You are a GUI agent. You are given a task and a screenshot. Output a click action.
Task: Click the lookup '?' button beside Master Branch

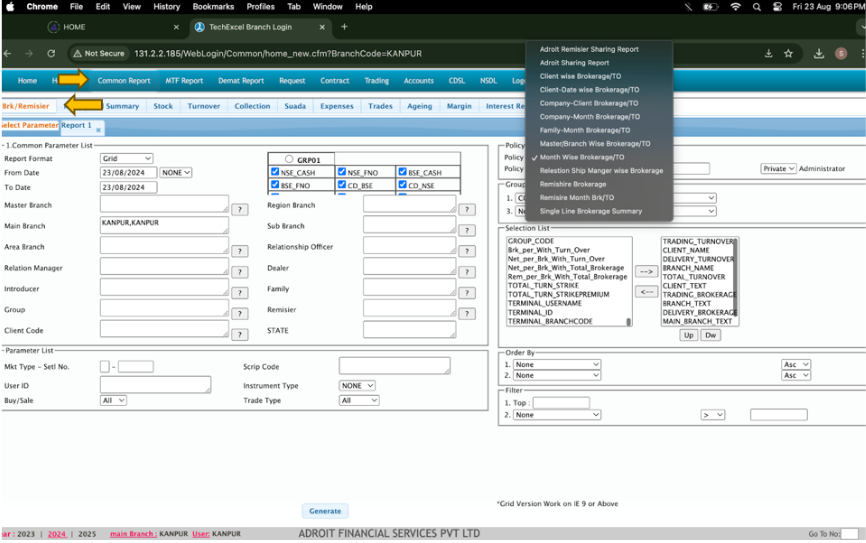tap(240, 209)
